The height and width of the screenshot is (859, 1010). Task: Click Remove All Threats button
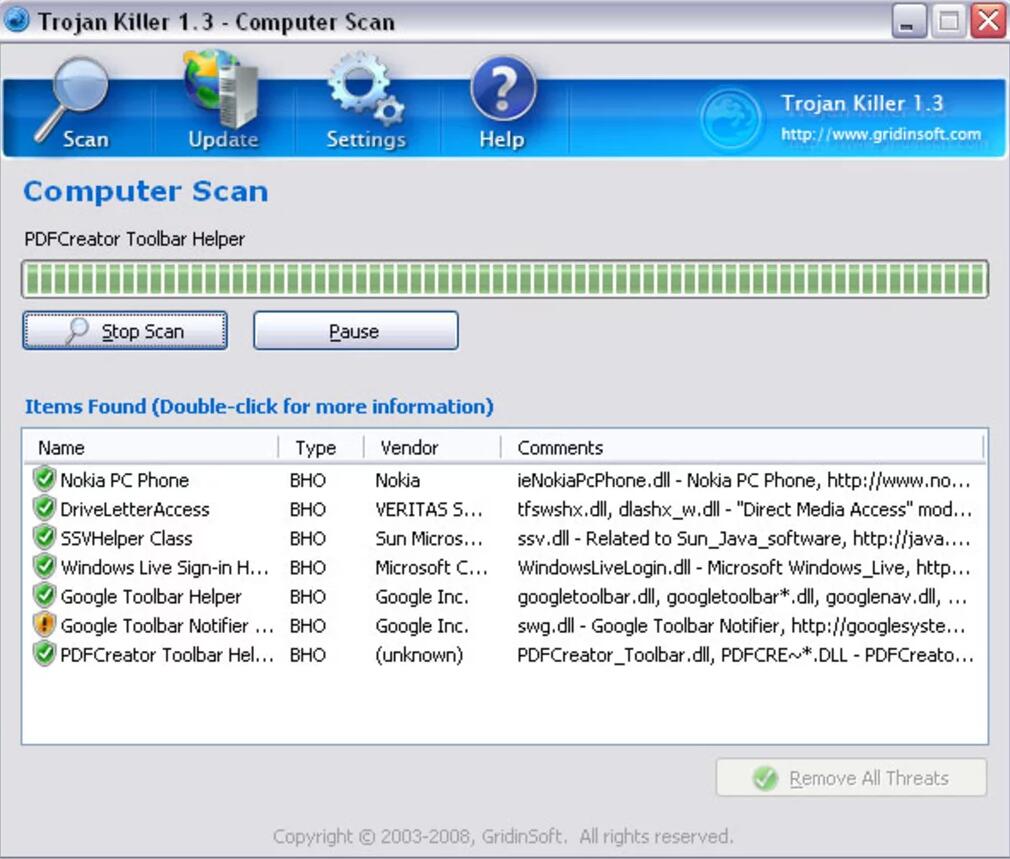coord(851,778)
